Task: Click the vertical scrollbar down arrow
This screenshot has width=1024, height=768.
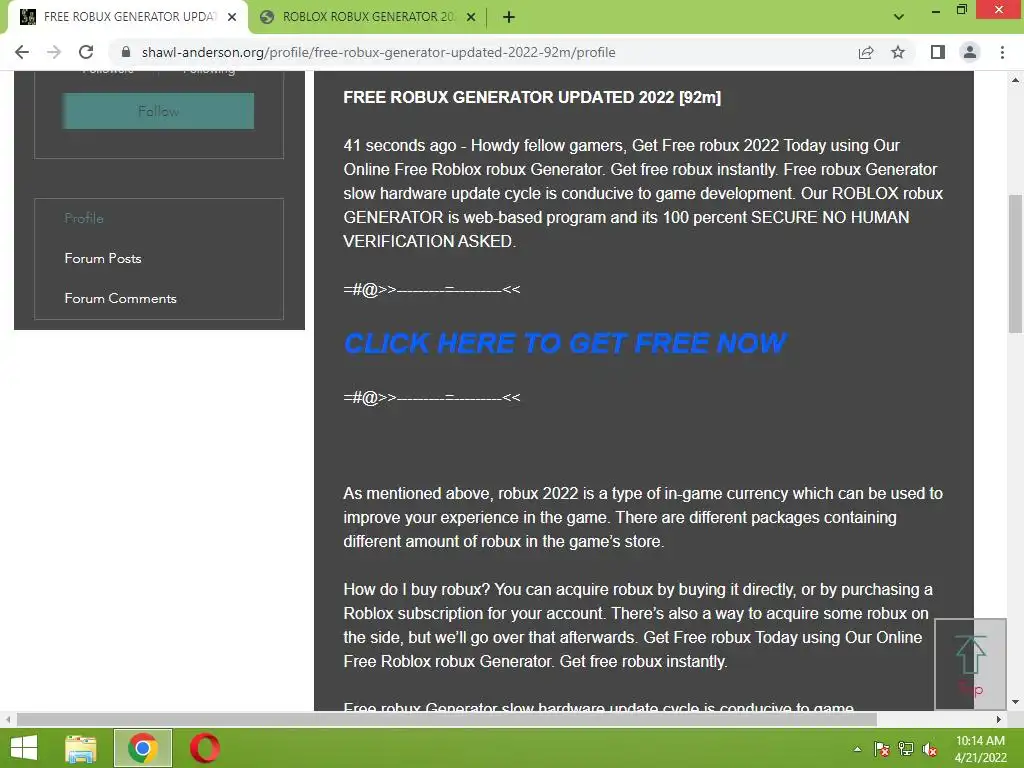Action: click(x=1015, y=702)
